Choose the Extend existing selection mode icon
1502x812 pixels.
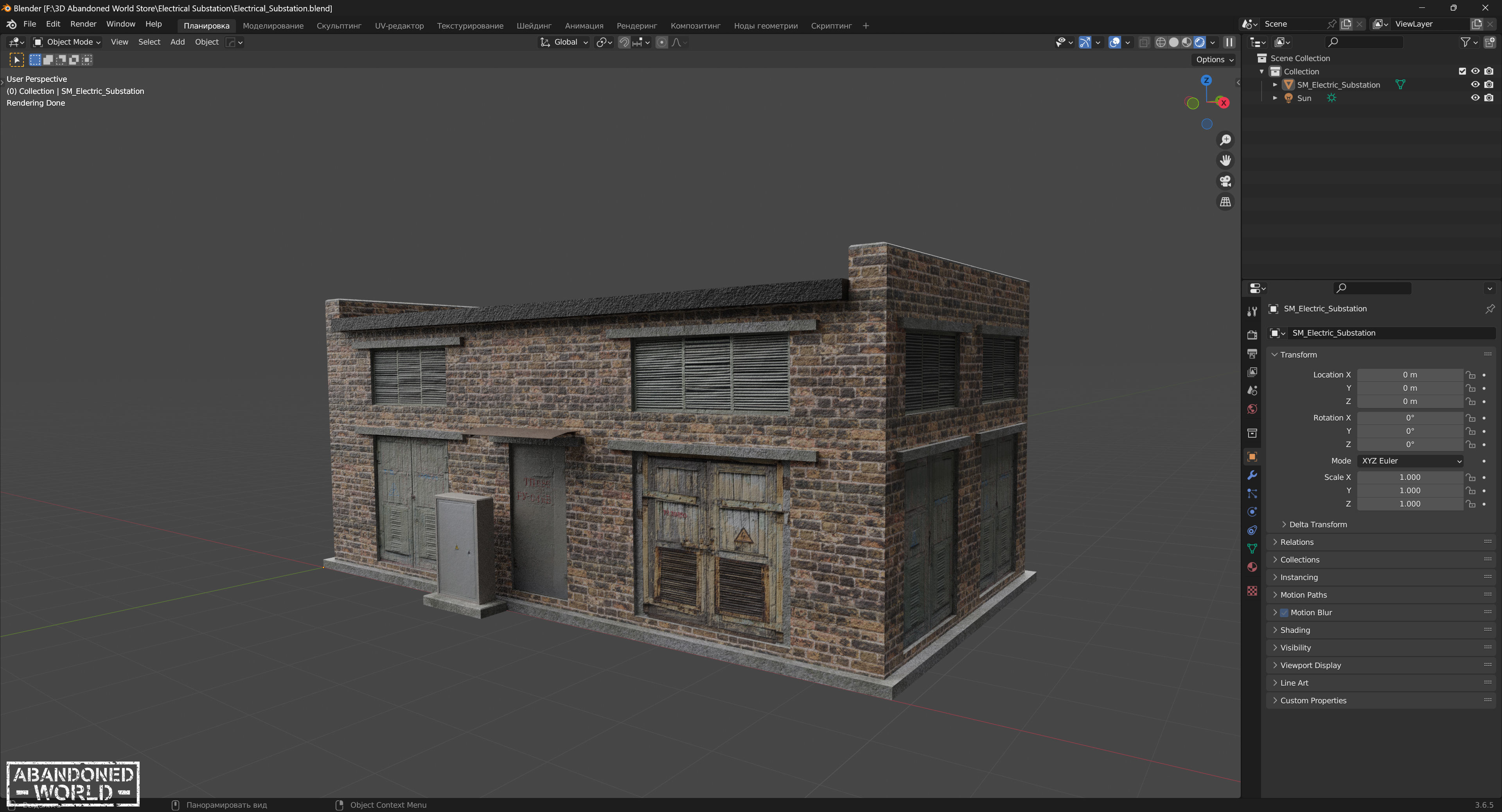(x=49, y=59)
